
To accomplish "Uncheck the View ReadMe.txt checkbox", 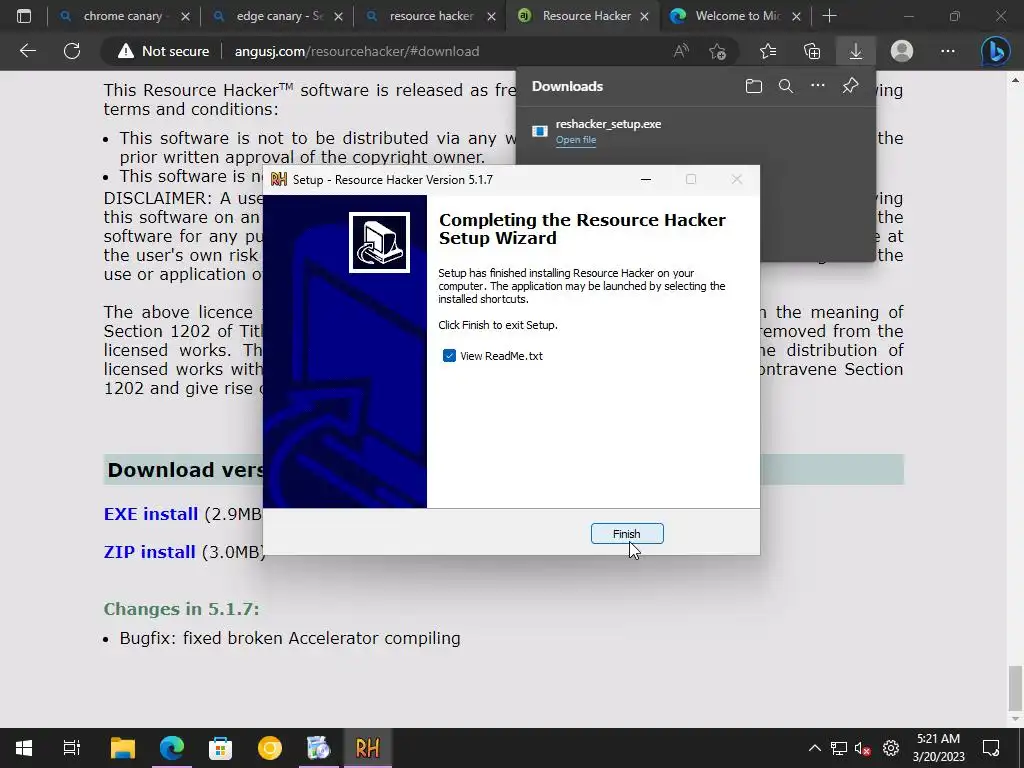I will click(449, 356).
